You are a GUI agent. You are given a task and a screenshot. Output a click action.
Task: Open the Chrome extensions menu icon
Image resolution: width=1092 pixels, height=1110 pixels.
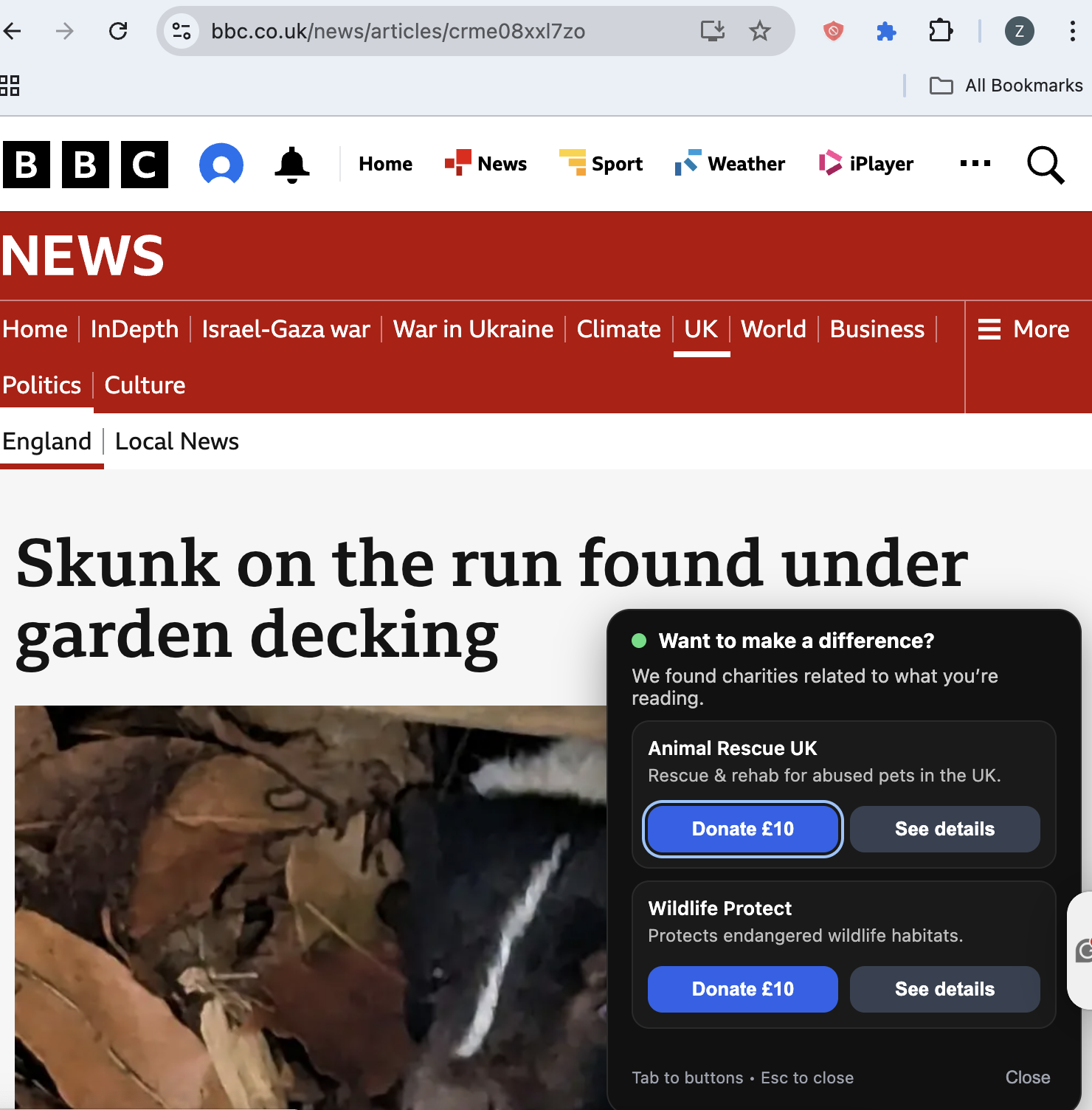coord(940,31)
